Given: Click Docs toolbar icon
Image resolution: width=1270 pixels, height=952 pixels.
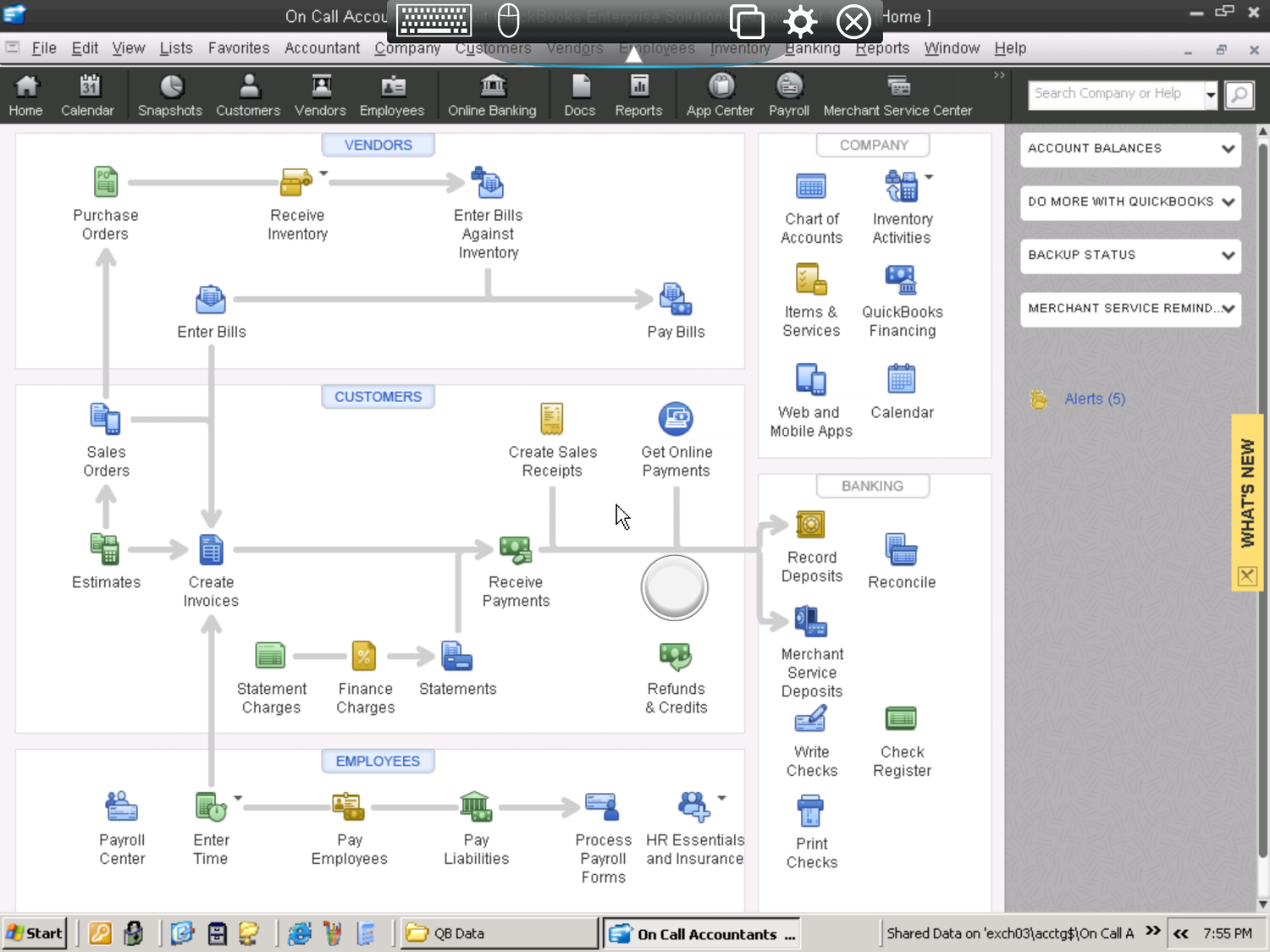Looking at the screenshot, I should 580,95.
